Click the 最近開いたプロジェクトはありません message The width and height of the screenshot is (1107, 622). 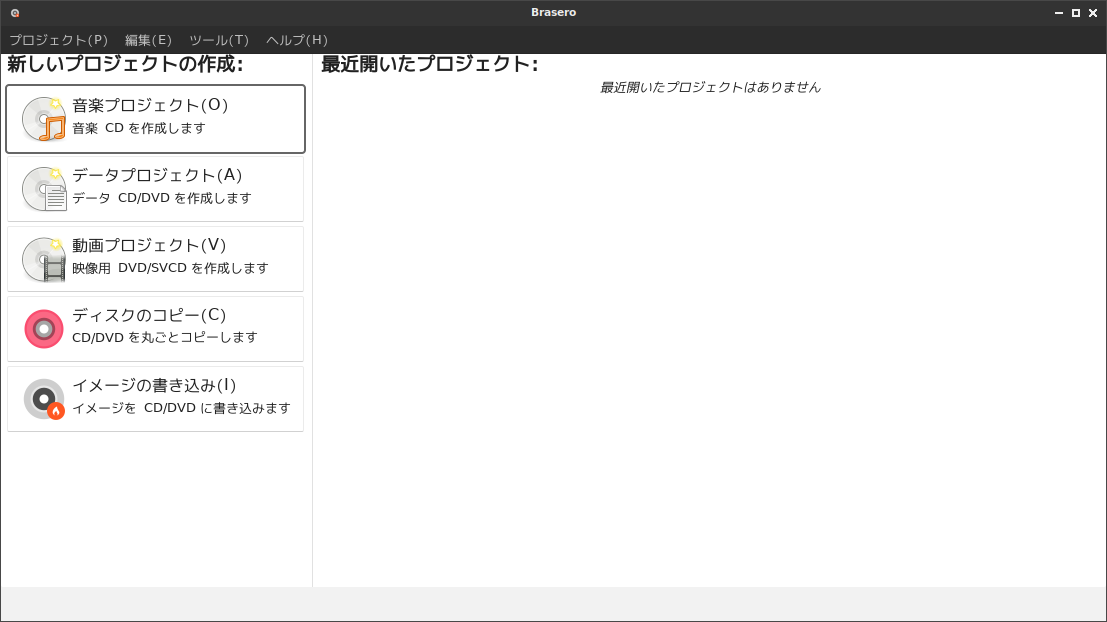click(710, 88)
